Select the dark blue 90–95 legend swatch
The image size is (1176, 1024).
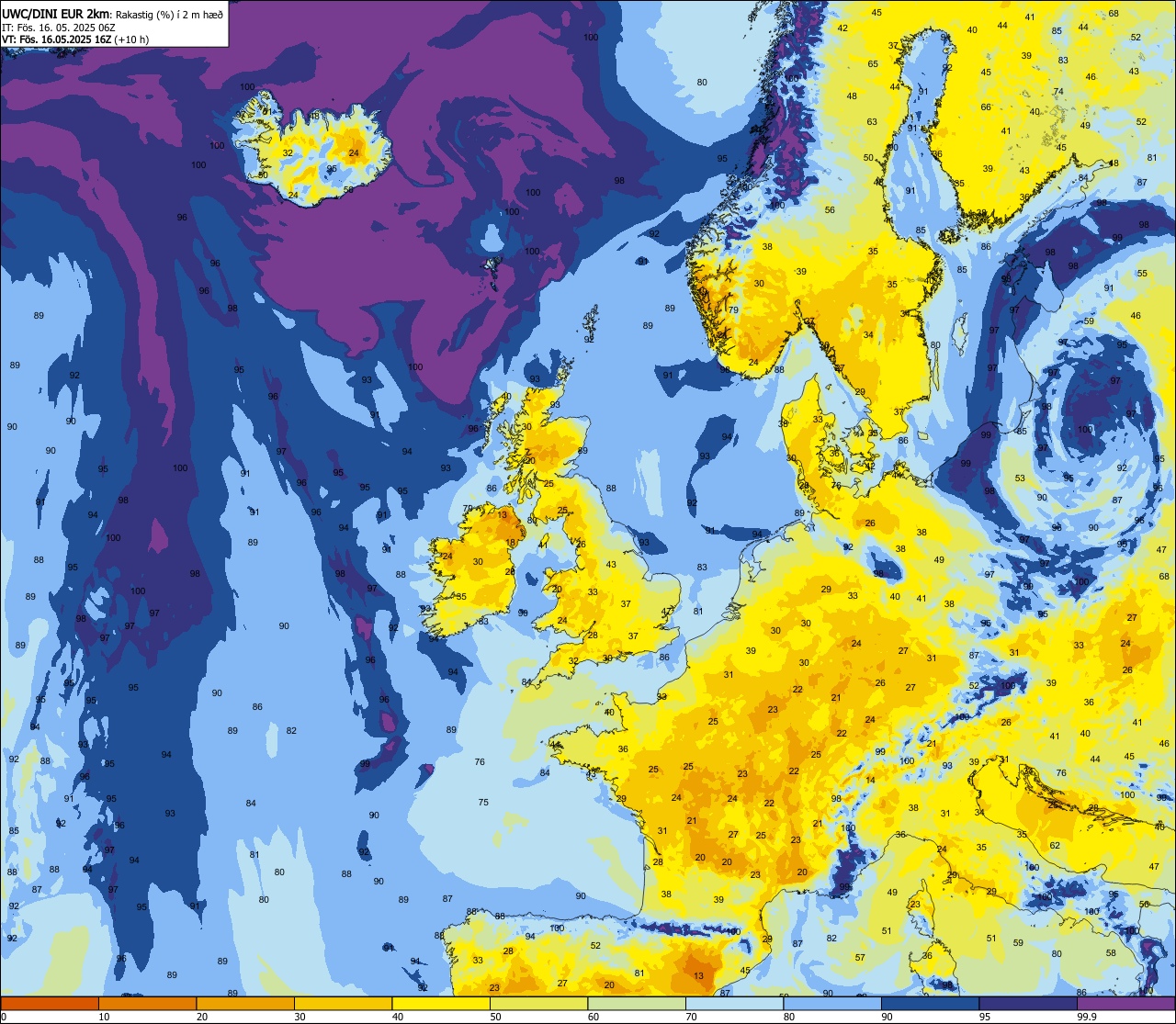tap(930, 1003)
